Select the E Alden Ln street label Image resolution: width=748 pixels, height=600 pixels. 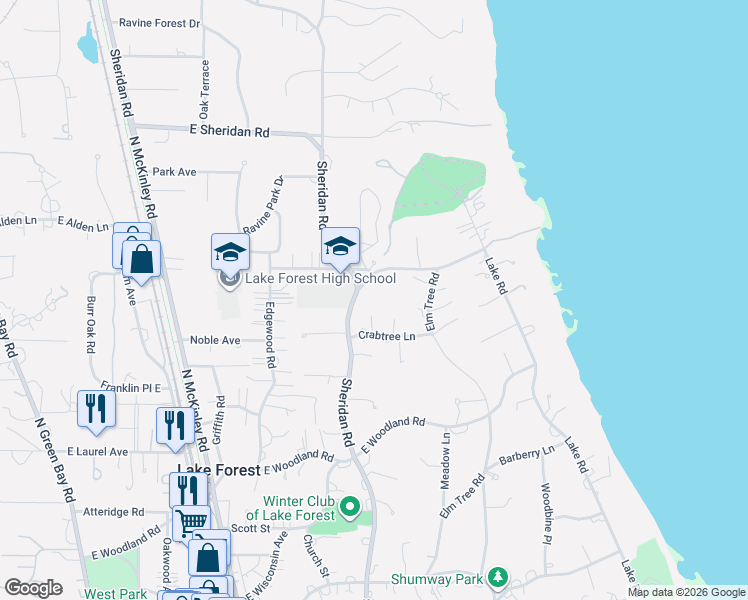(x=83, y=223)
